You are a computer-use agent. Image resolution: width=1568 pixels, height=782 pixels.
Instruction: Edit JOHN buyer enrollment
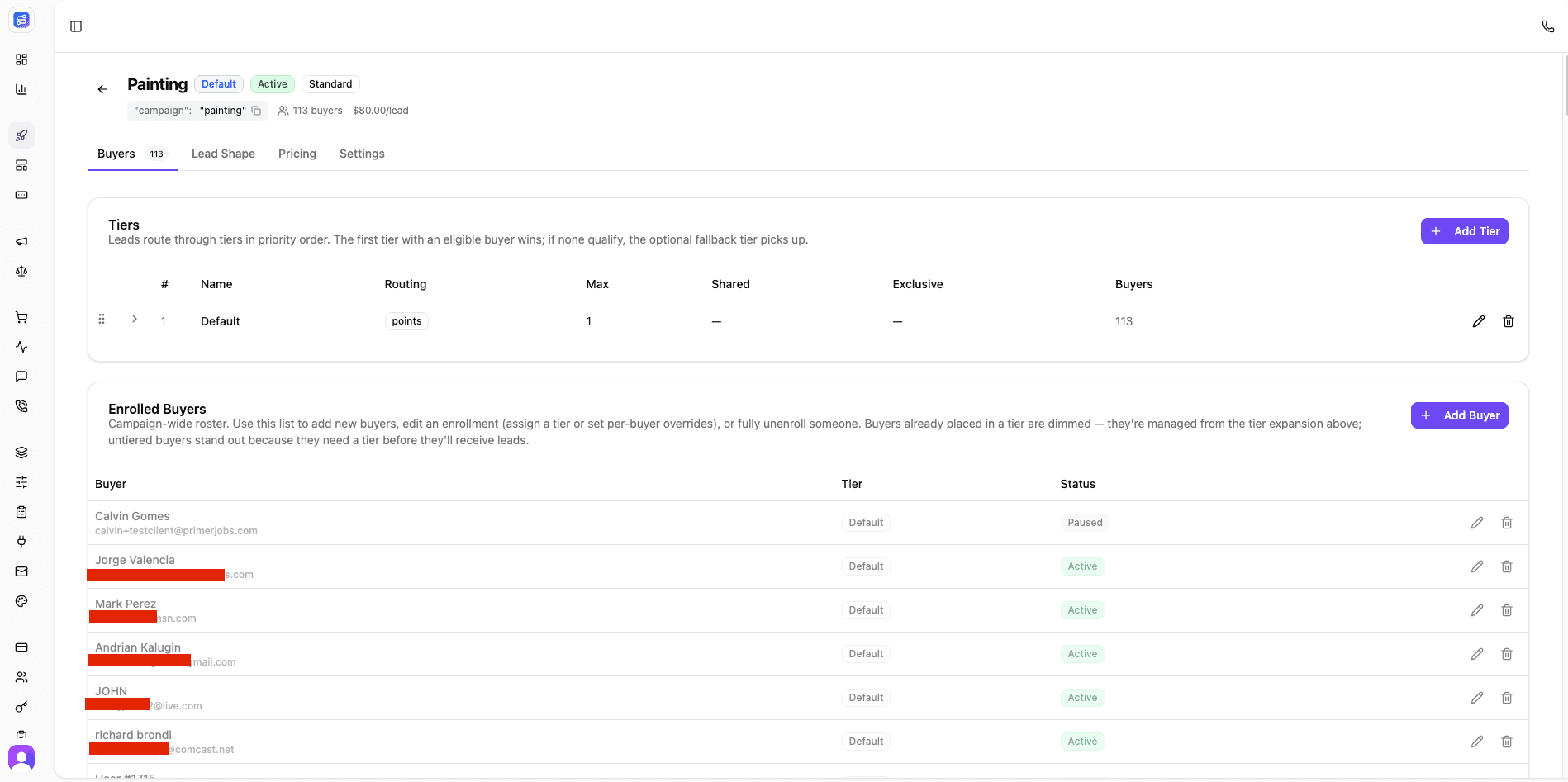pos(1477,698)
